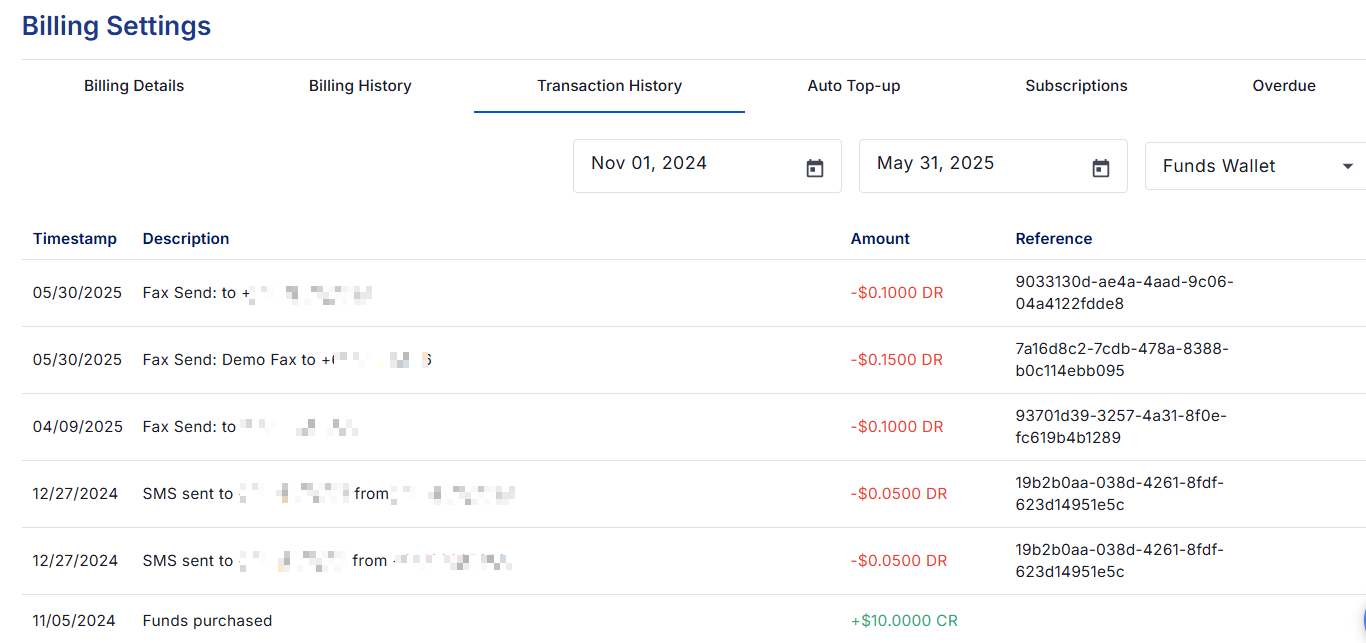Open the Subscriptions tab
Screen dimensions: 1366x643
coord(1076,86)
